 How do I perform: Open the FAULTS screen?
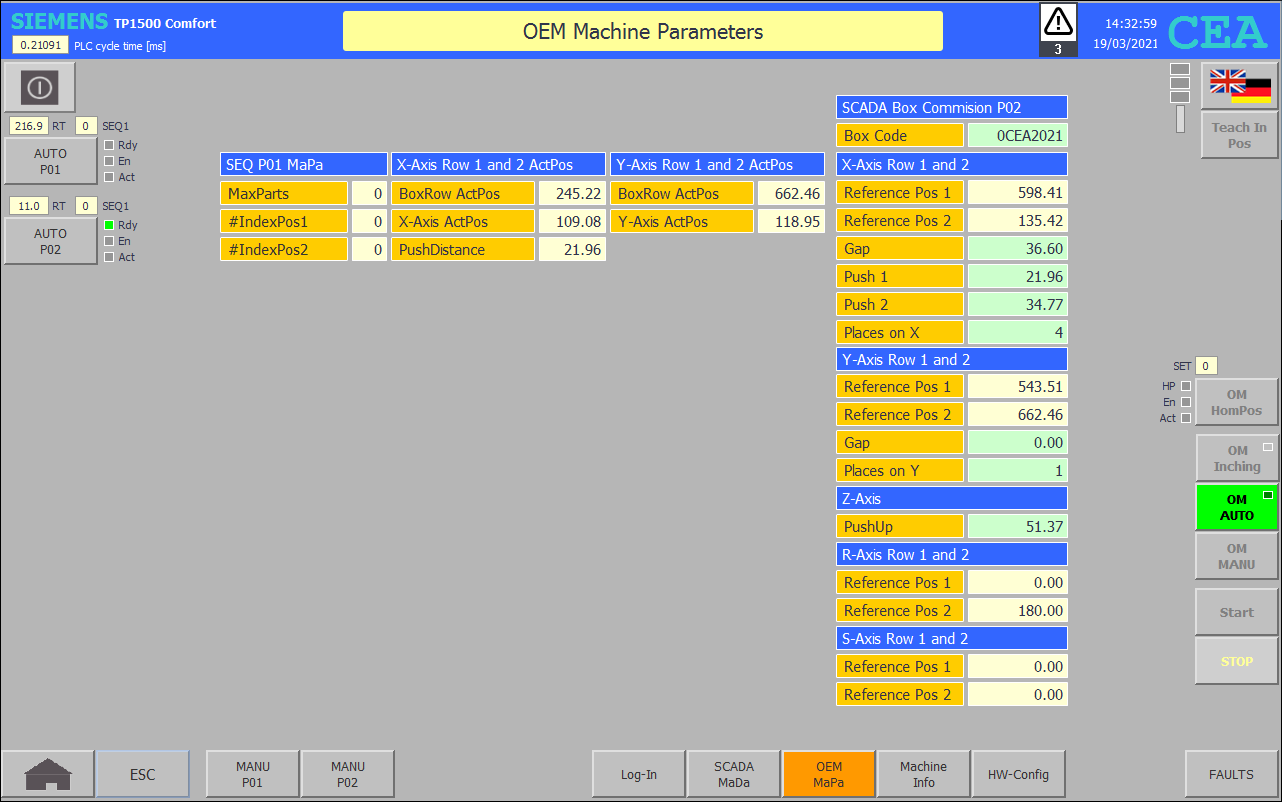(x=1231, y=774)
